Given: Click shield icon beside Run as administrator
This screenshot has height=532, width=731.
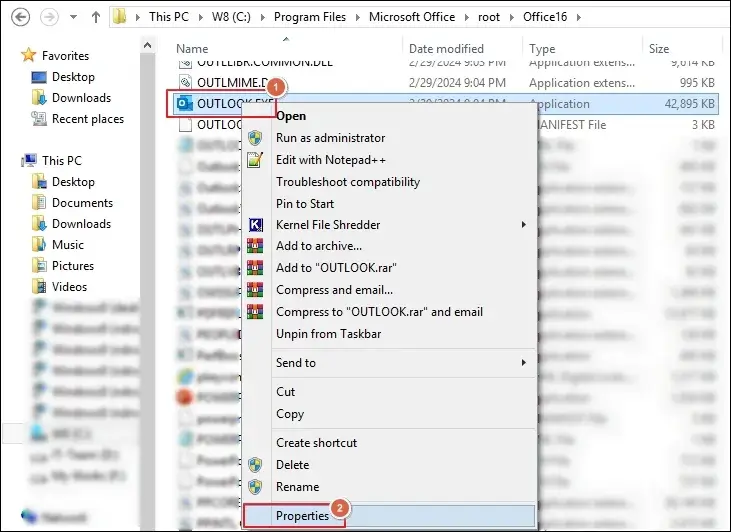Looking at the screenshot, I should [x=255, y=138].
